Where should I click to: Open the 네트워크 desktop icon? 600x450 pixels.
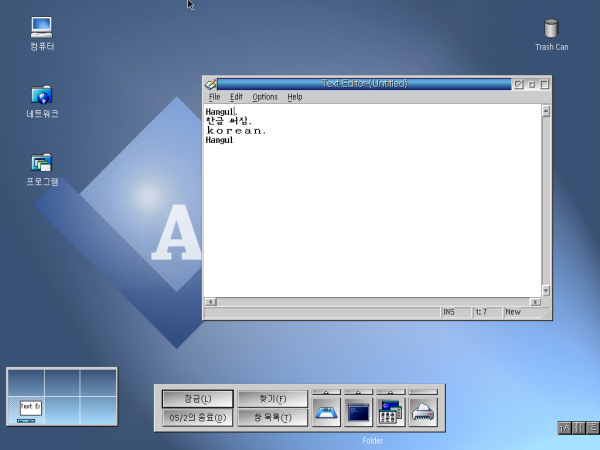pyautogui.click(x=42, y=96)
